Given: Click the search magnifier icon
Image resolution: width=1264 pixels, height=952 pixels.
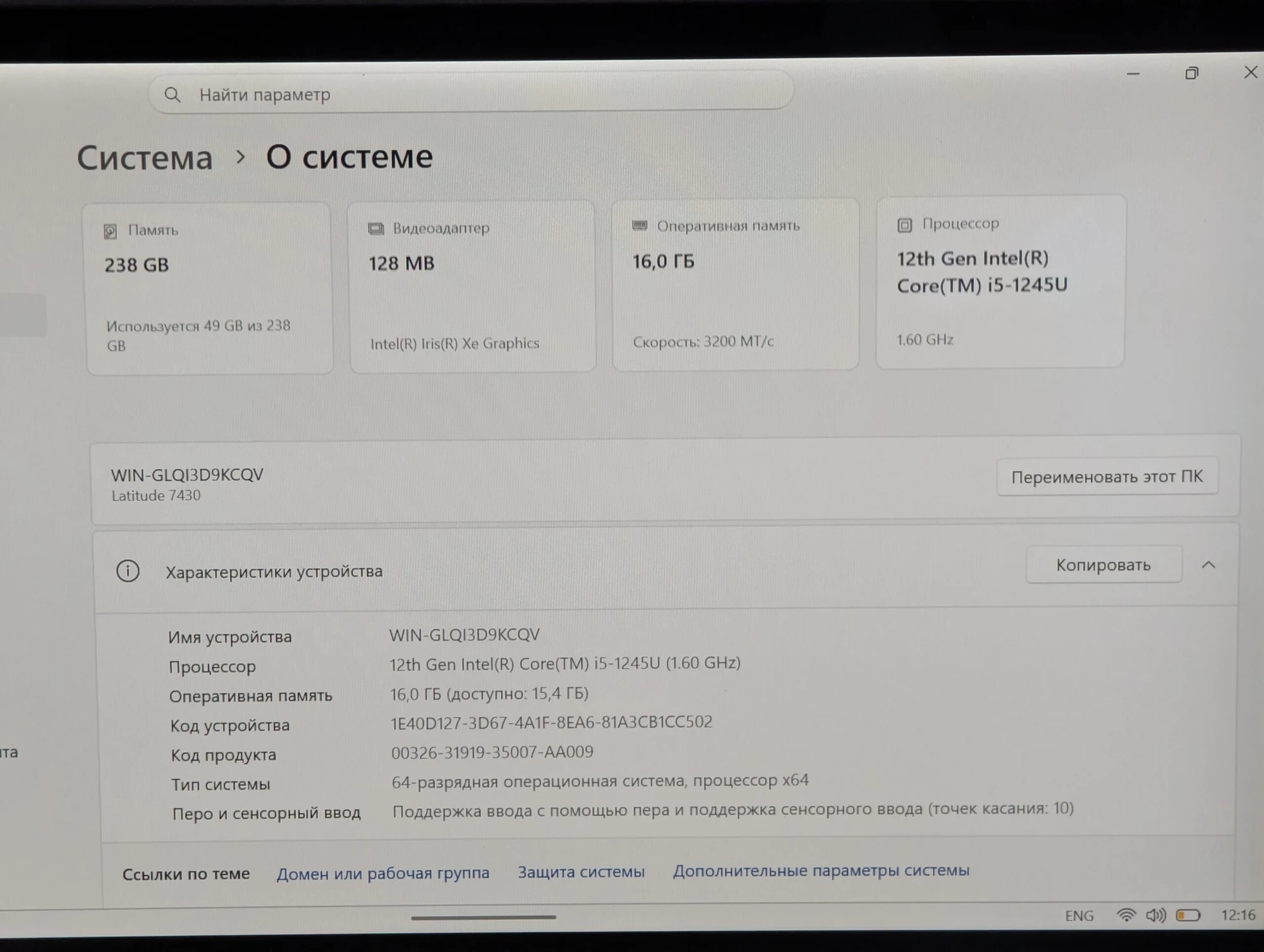Looking at the screenshot, I should pyautogui.click(x=172, y=95).
